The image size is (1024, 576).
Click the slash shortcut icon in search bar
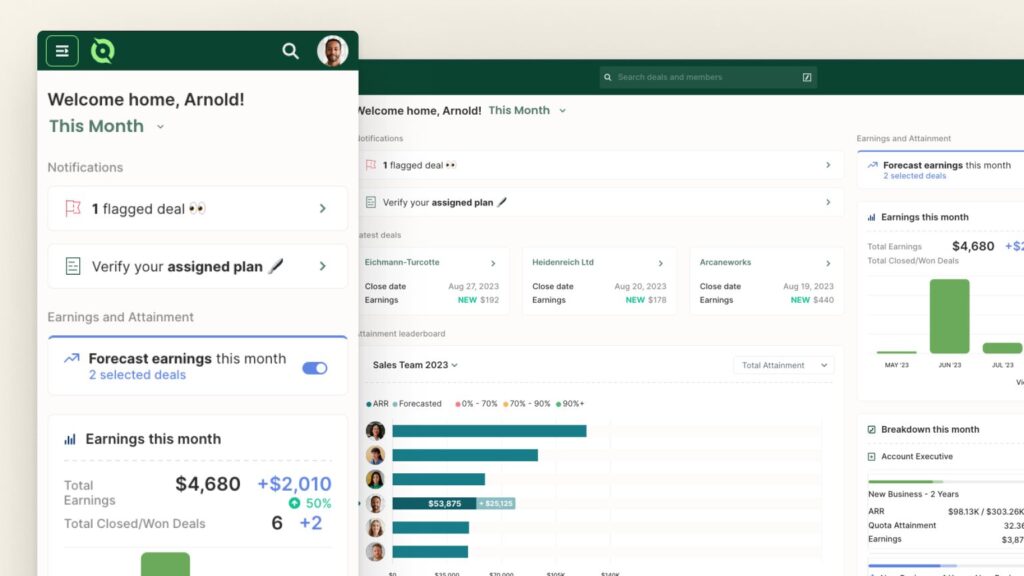807,77
